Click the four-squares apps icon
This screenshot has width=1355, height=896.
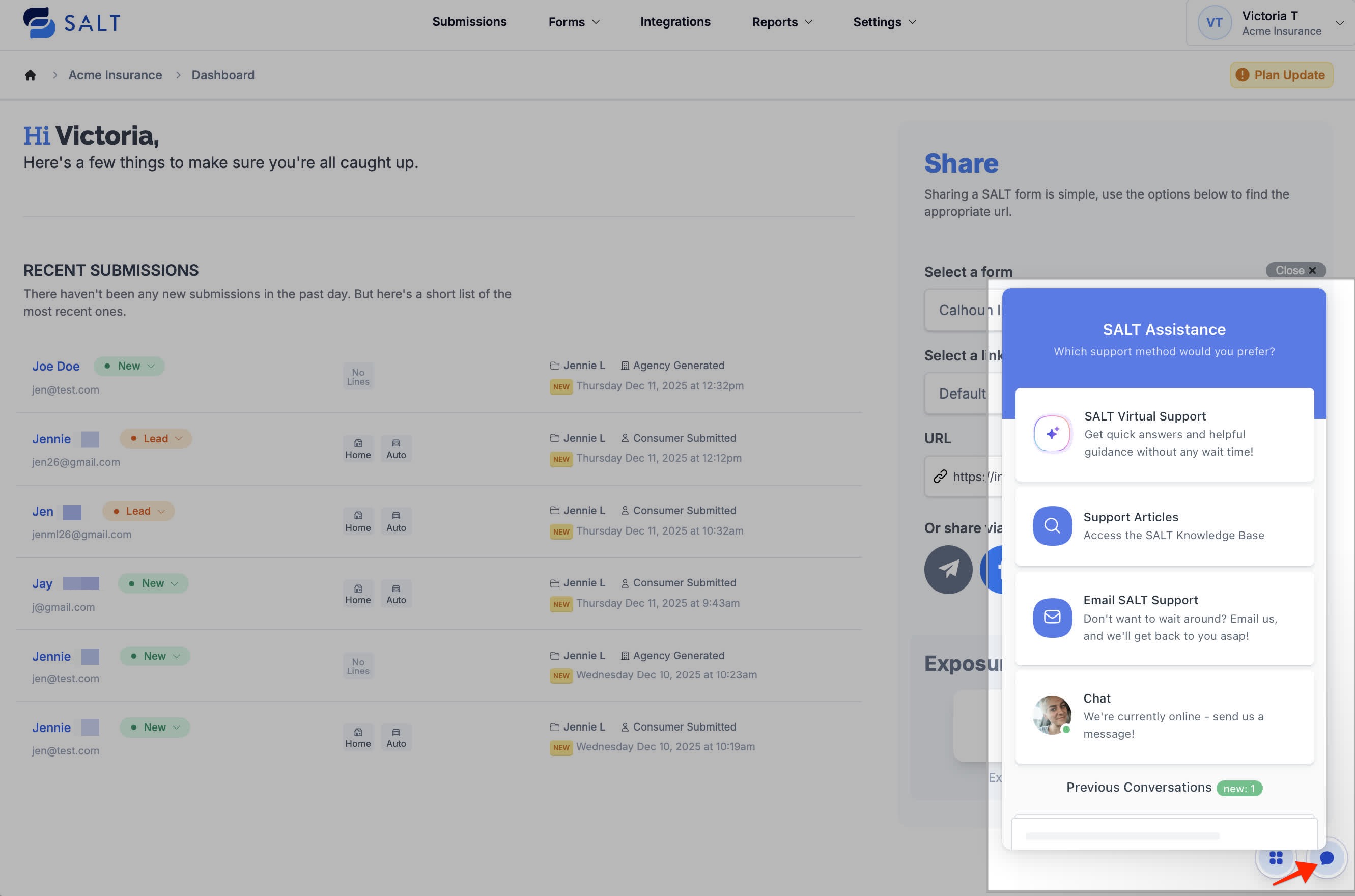(1276, 858)
